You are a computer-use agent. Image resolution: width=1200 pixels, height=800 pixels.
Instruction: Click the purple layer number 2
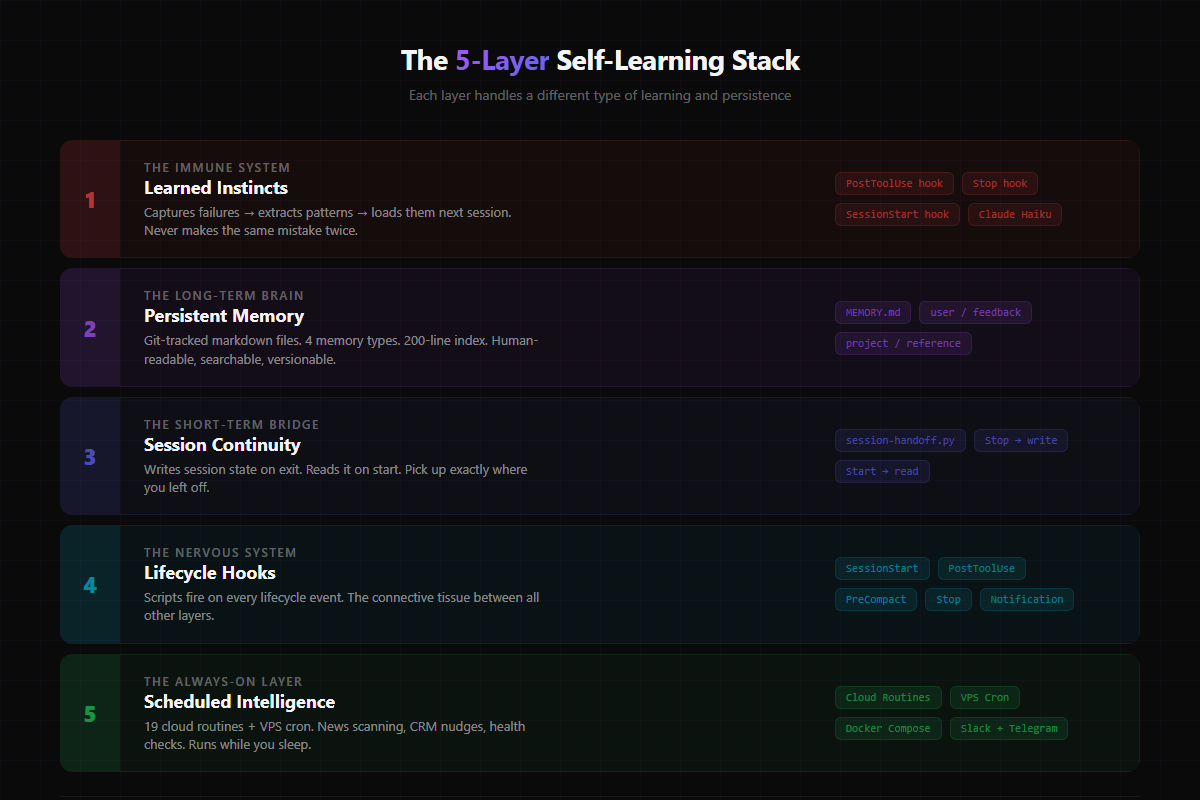pyautogui.click(x=90, y=328)
